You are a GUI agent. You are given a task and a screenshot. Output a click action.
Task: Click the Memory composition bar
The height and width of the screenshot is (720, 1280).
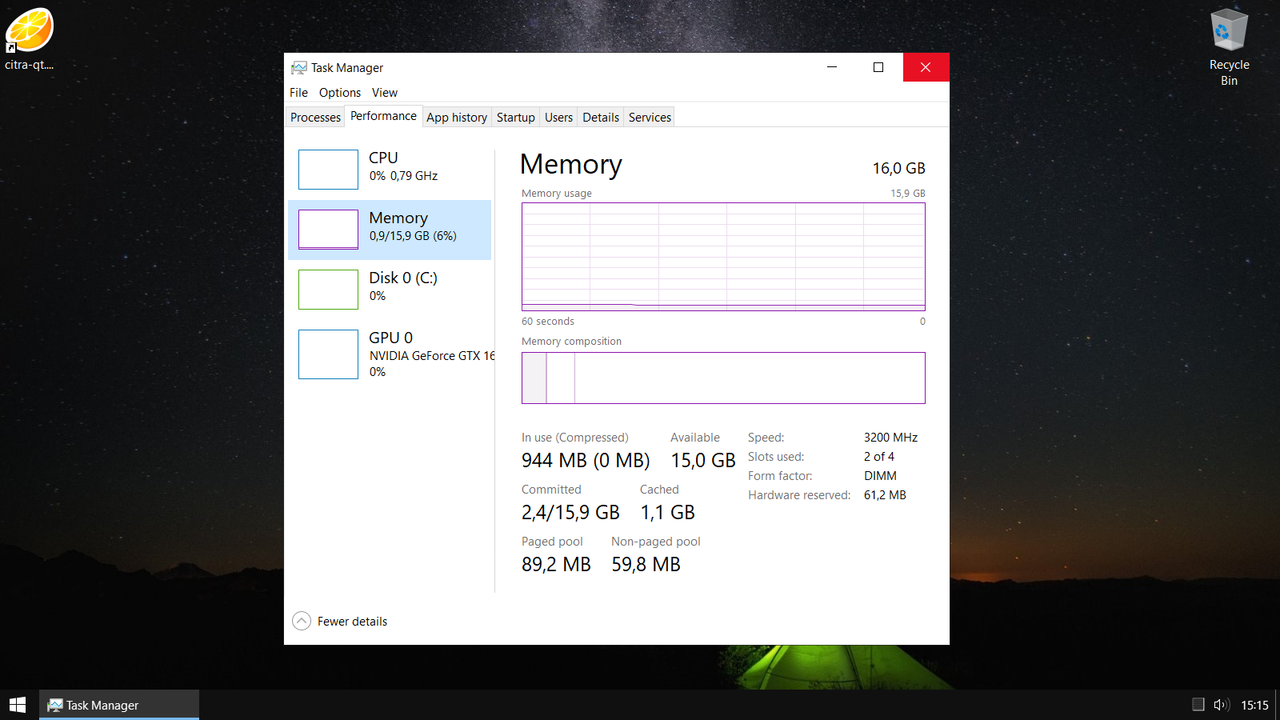(x=722, y=378)
